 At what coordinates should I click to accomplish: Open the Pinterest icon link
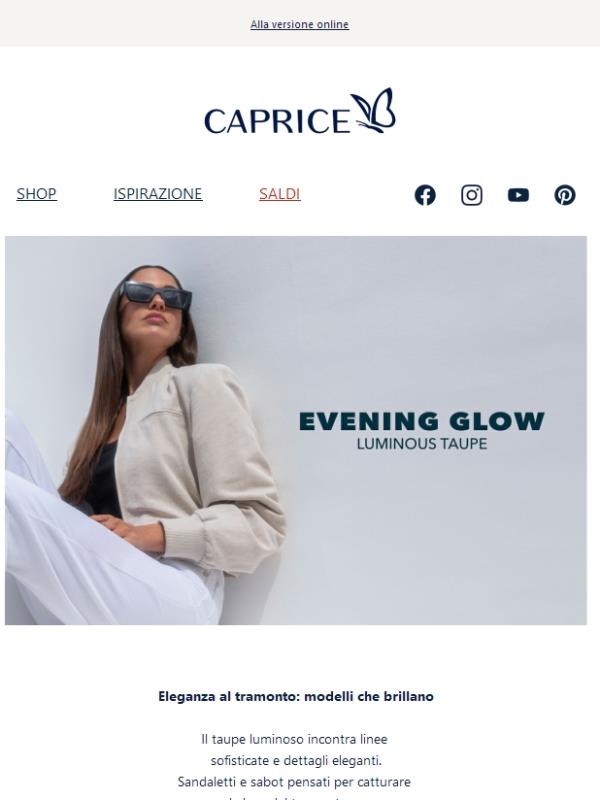pyautogui.click(x=565, y=195)
